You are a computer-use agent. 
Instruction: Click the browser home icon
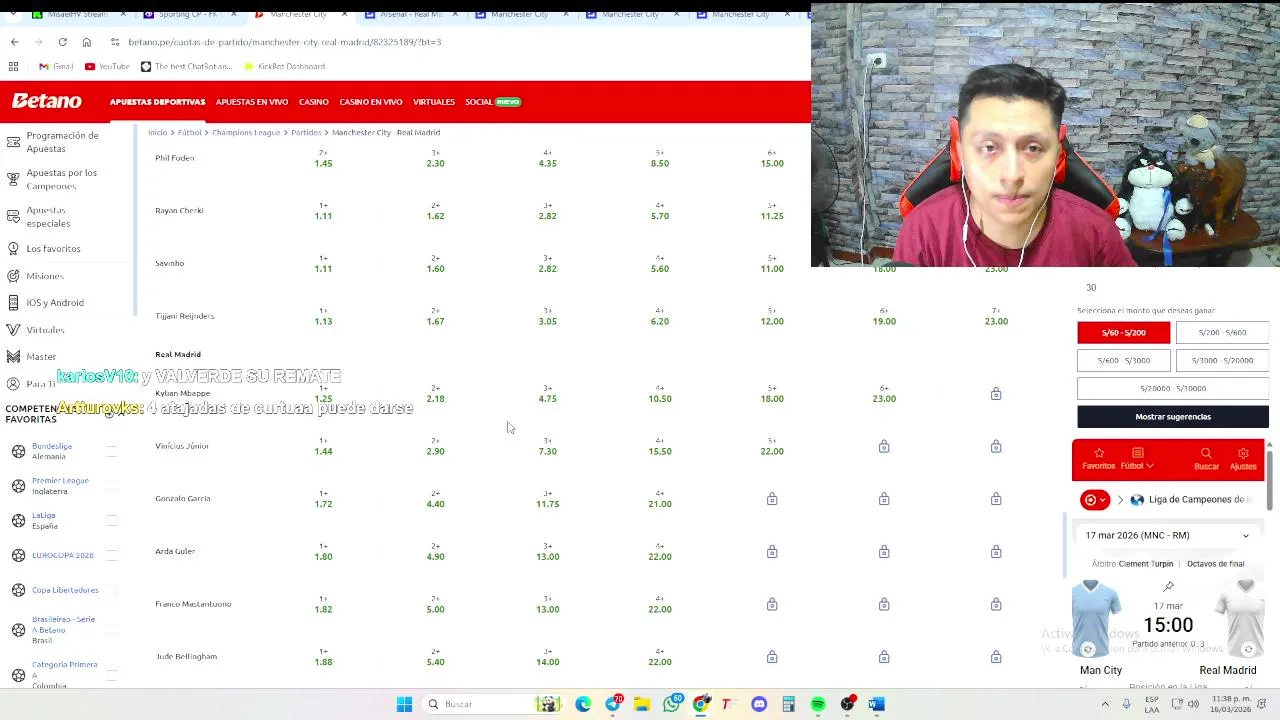click(87, 42)
